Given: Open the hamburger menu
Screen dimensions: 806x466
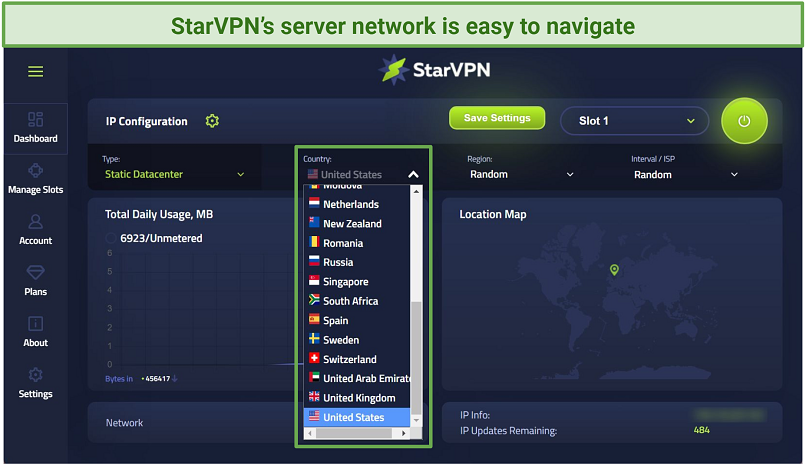Looking at the screenshot, I should (x=35, y=71).
